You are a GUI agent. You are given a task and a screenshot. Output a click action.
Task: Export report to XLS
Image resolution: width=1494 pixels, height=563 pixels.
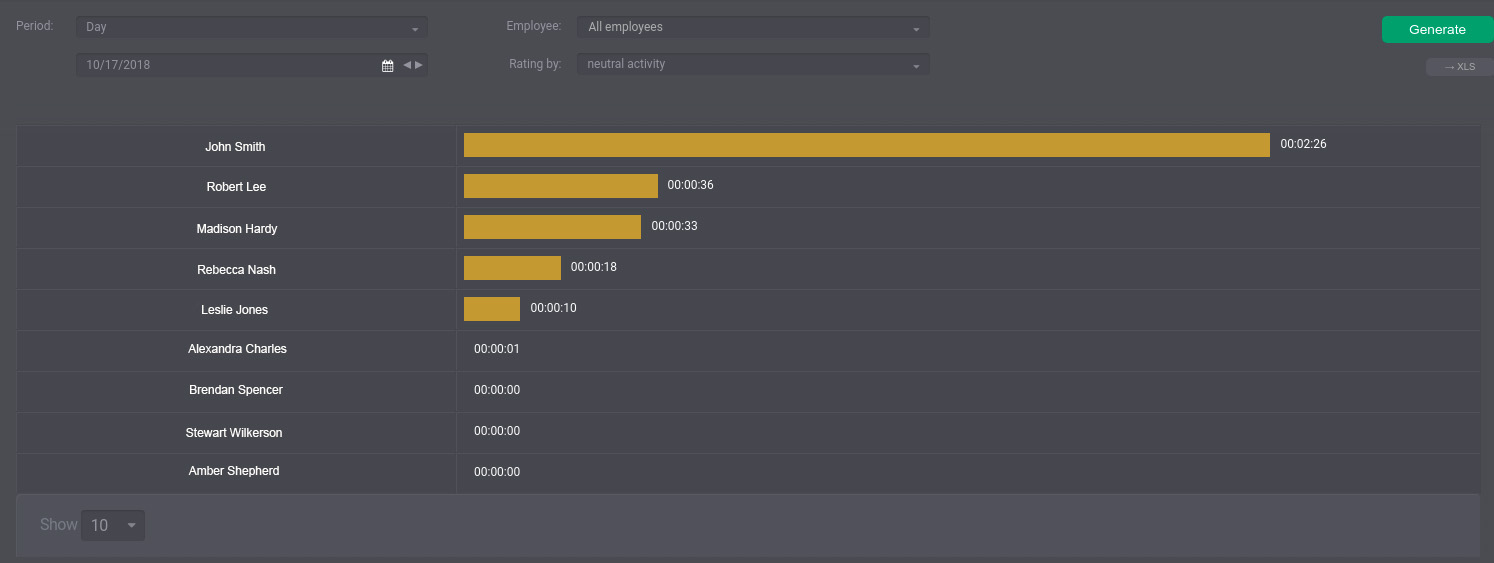[1459, 67]
